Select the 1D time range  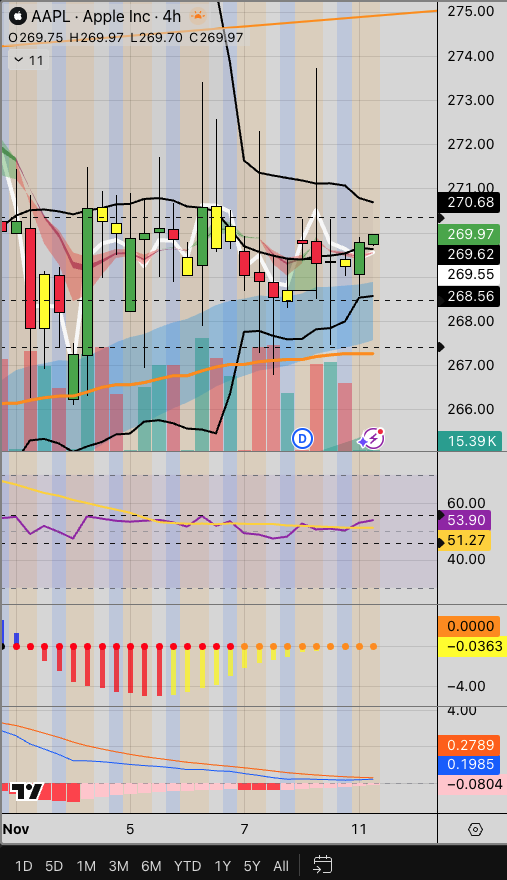point(23,866)
